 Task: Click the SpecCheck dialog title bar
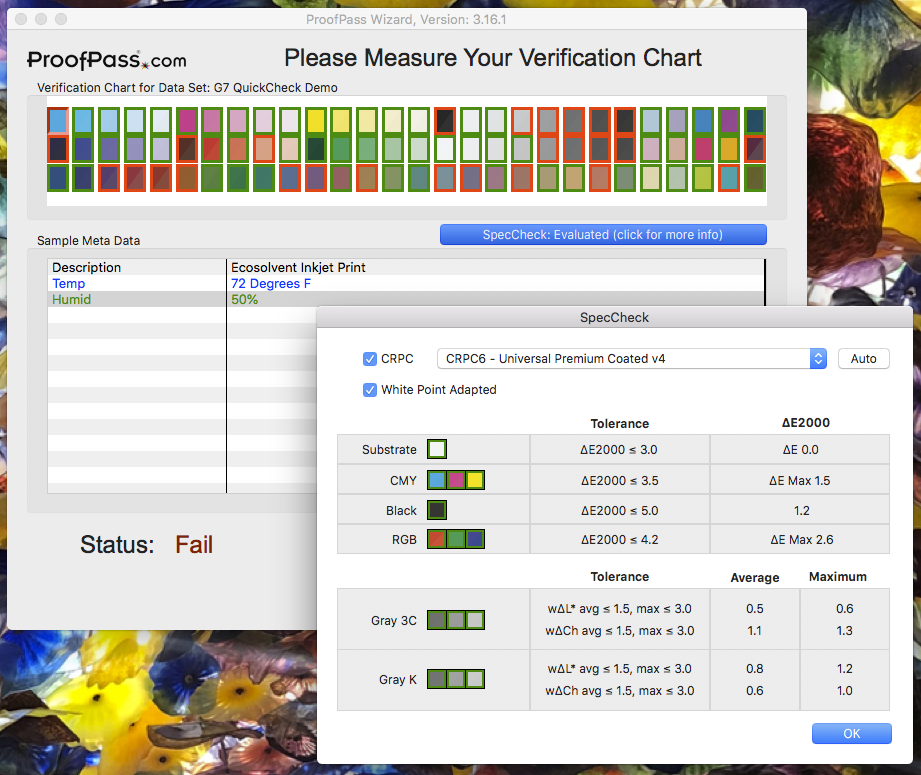pyautogui.click(x=614, y=317)
